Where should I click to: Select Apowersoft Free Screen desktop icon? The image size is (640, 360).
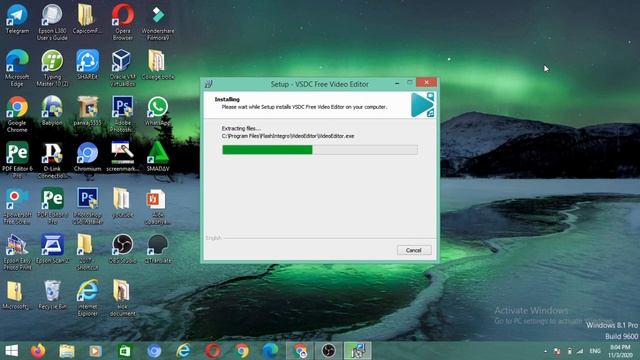click(x=17, y=206)
